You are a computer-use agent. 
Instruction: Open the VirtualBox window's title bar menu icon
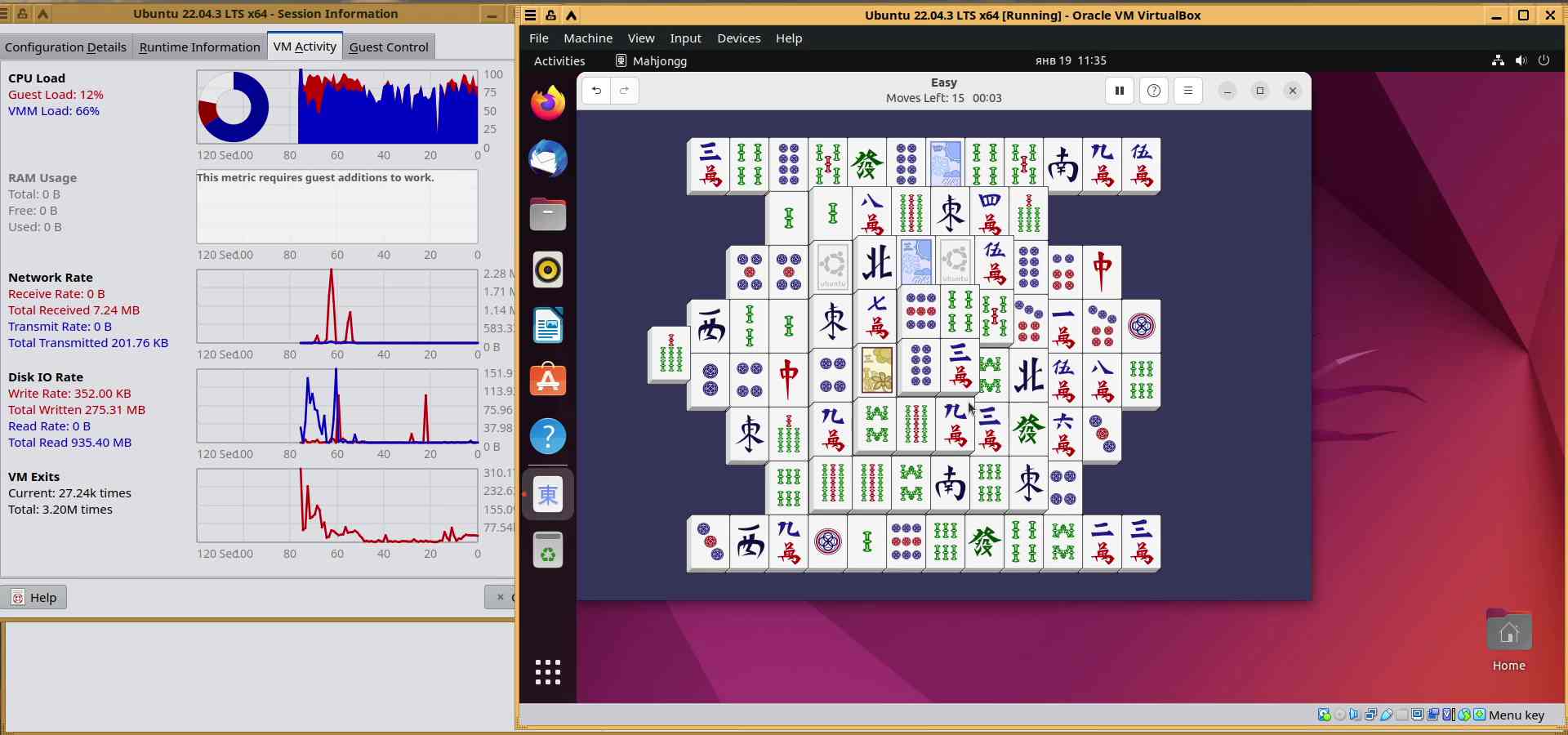531,15
